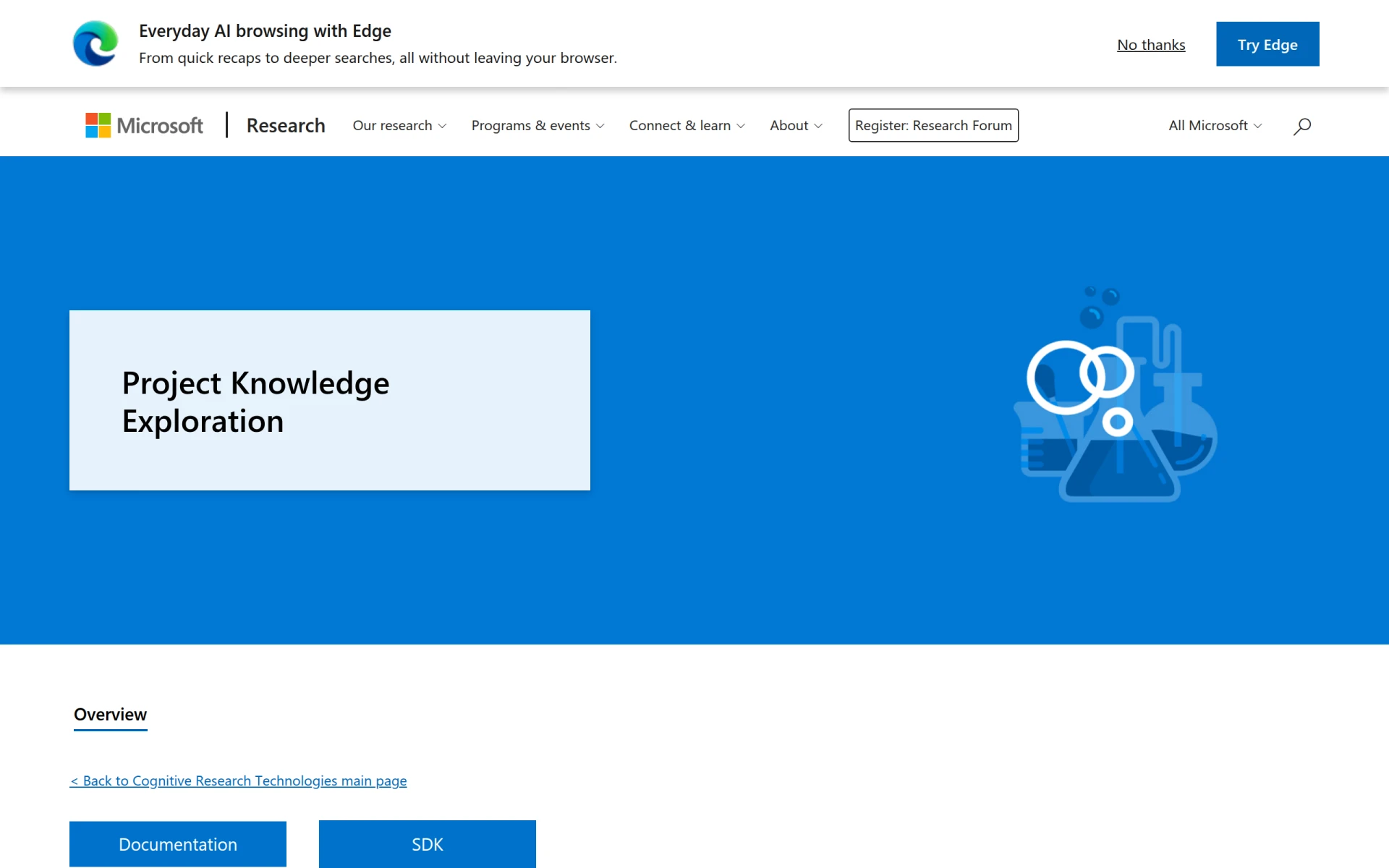Dismiss banner with No thanks
Screen dimensions: 1389x868
pos(1151,45)
